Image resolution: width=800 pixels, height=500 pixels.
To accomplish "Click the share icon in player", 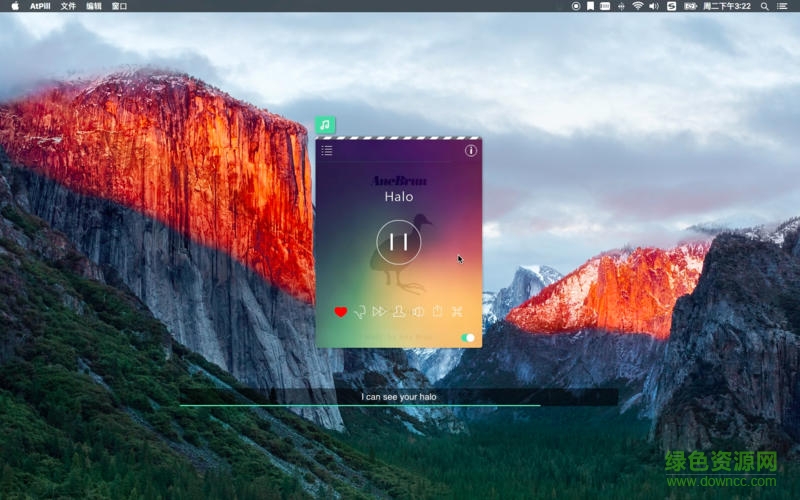I will [x=437, y=312].
